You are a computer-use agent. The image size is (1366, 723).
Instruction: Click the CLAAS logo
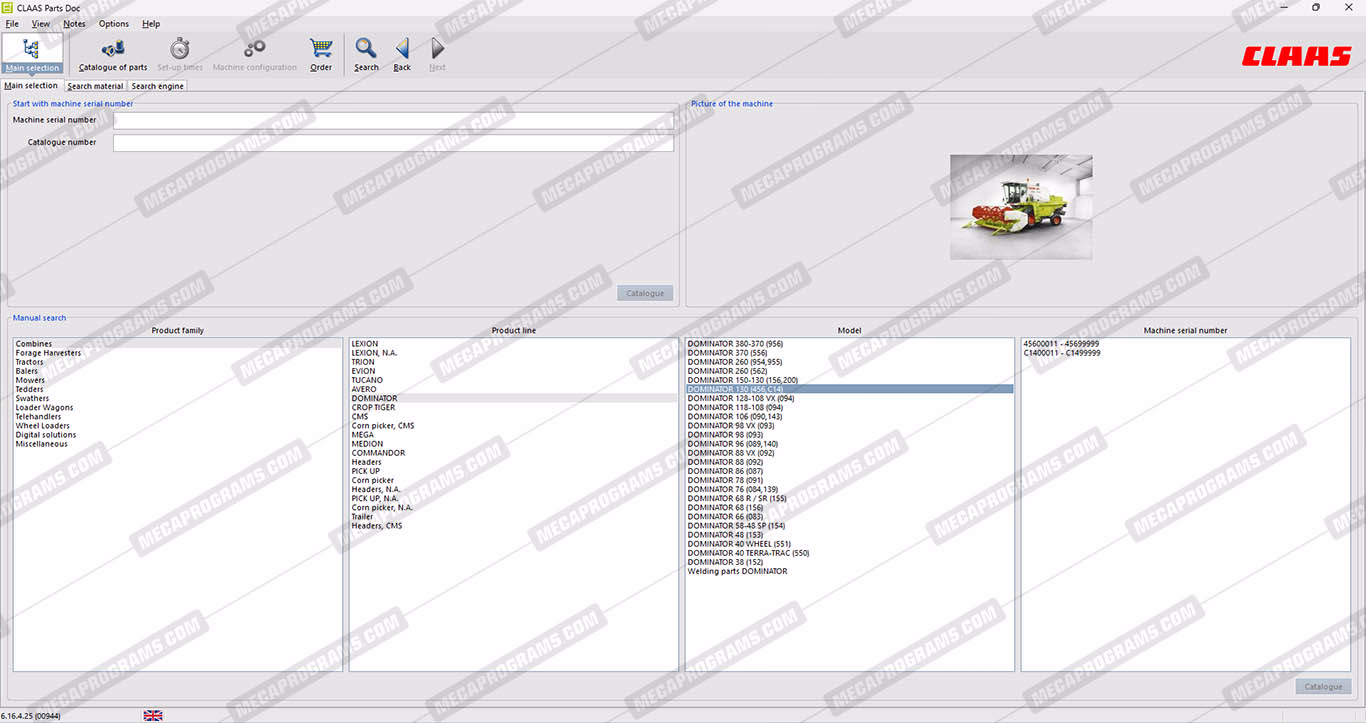coord(1296,57)
